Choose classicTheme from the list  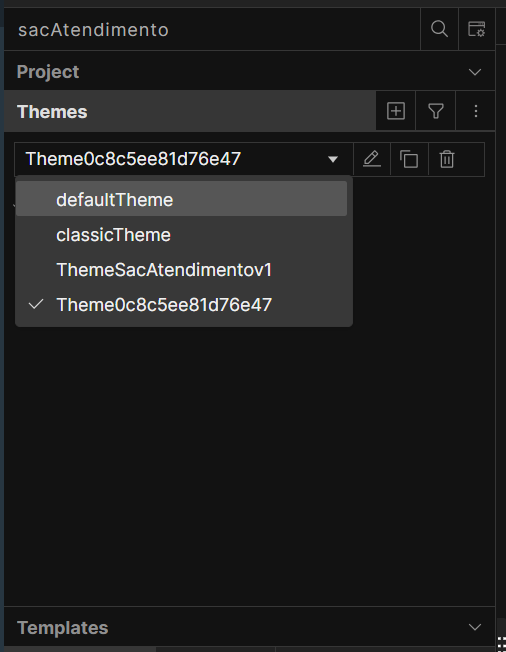click(x=181, y=235)
